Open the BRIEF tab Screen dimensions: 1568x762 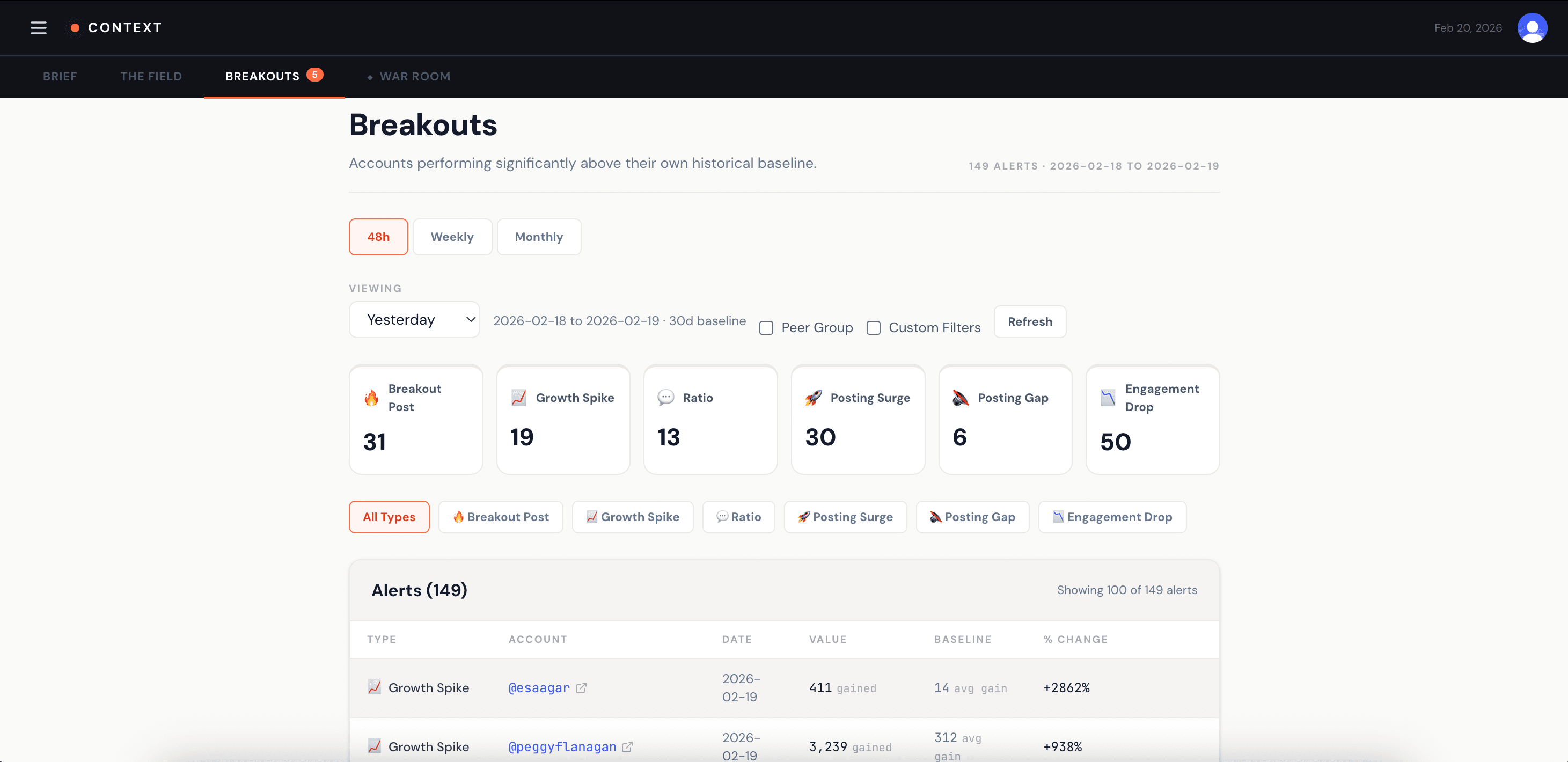(x=59, y=76)
